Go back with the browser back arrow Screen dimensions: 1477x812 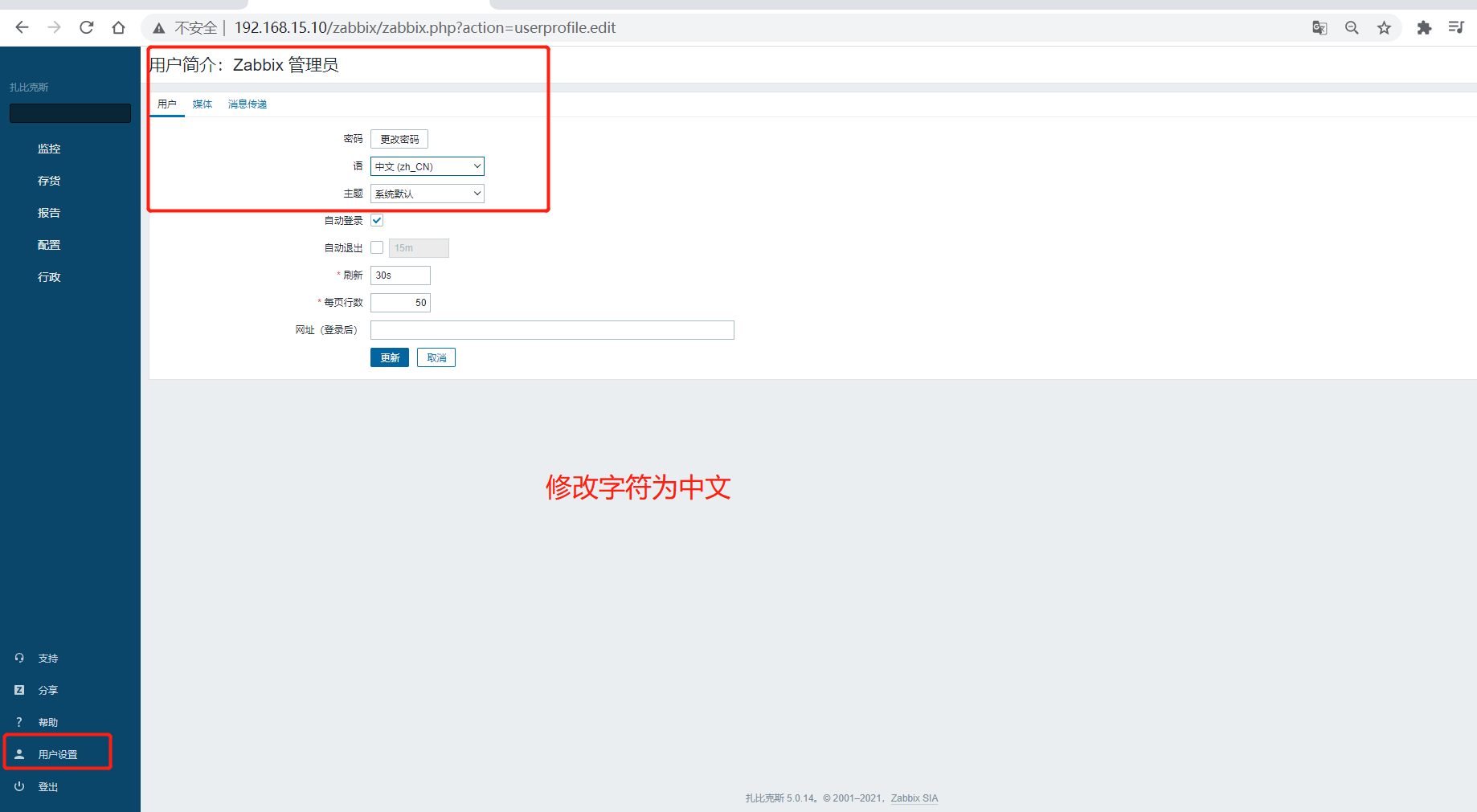(x=22, y=27)
